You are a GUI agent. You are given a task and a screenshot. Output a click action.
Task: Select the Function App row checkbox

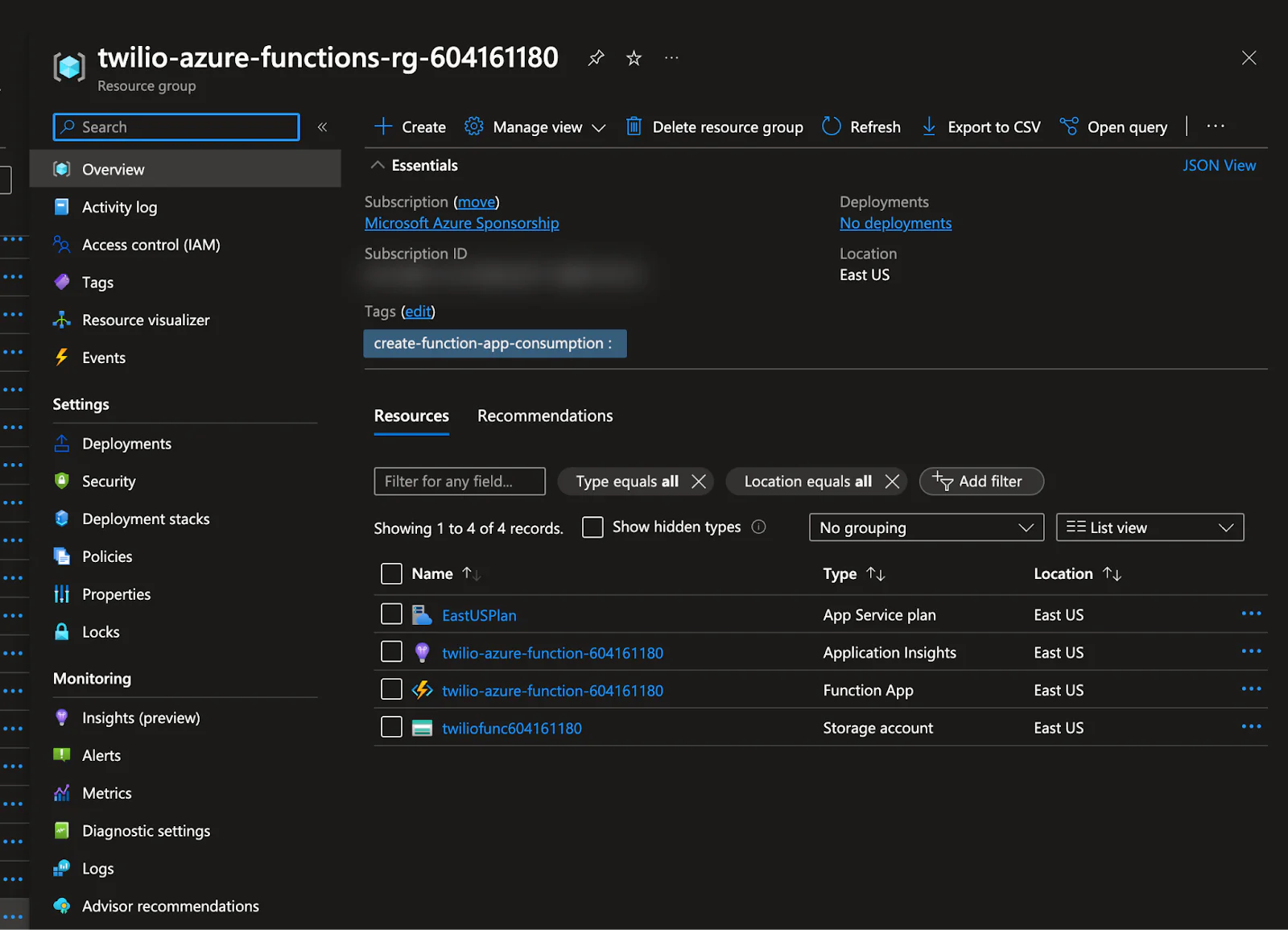tap(391, 689)
